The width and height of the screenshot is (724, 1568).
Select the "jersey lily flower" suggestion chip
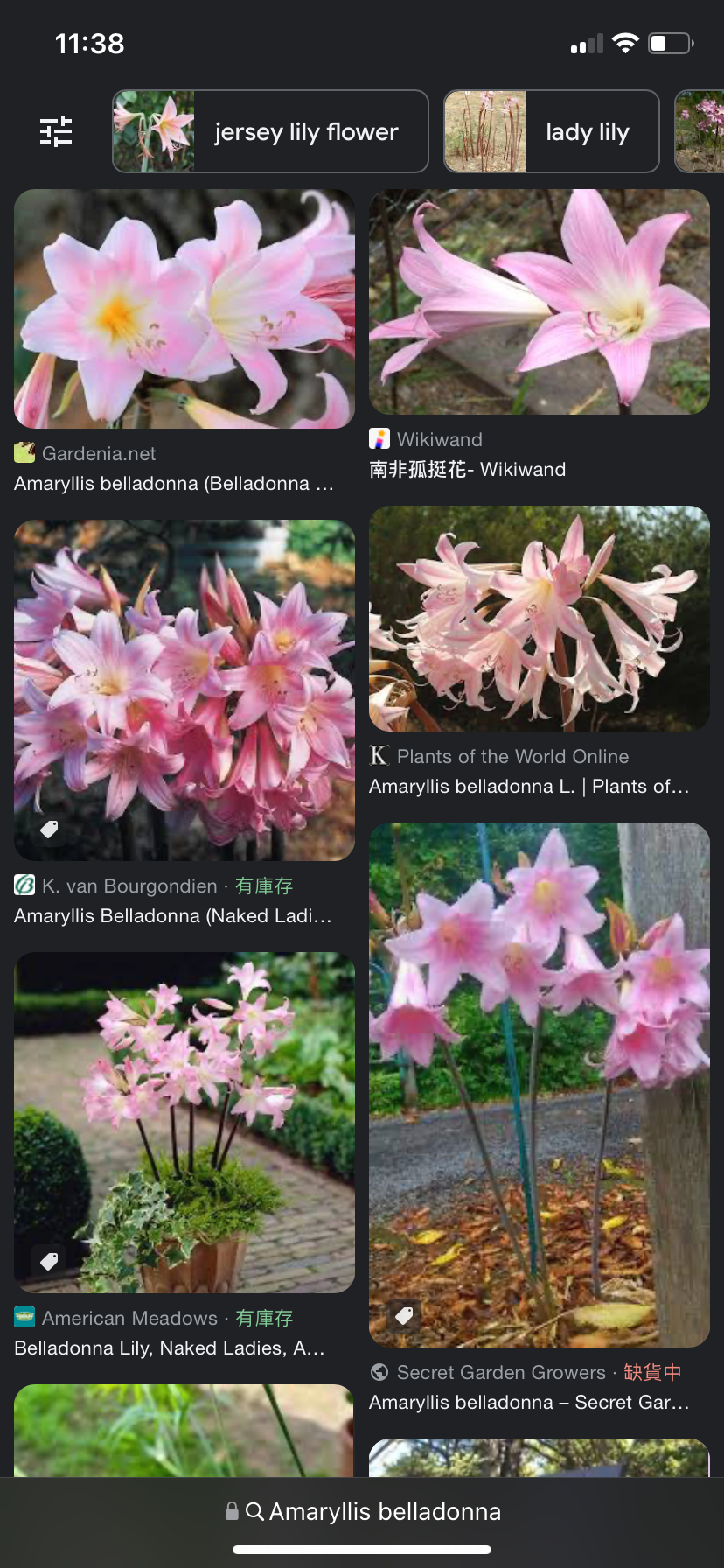[270, 131]
